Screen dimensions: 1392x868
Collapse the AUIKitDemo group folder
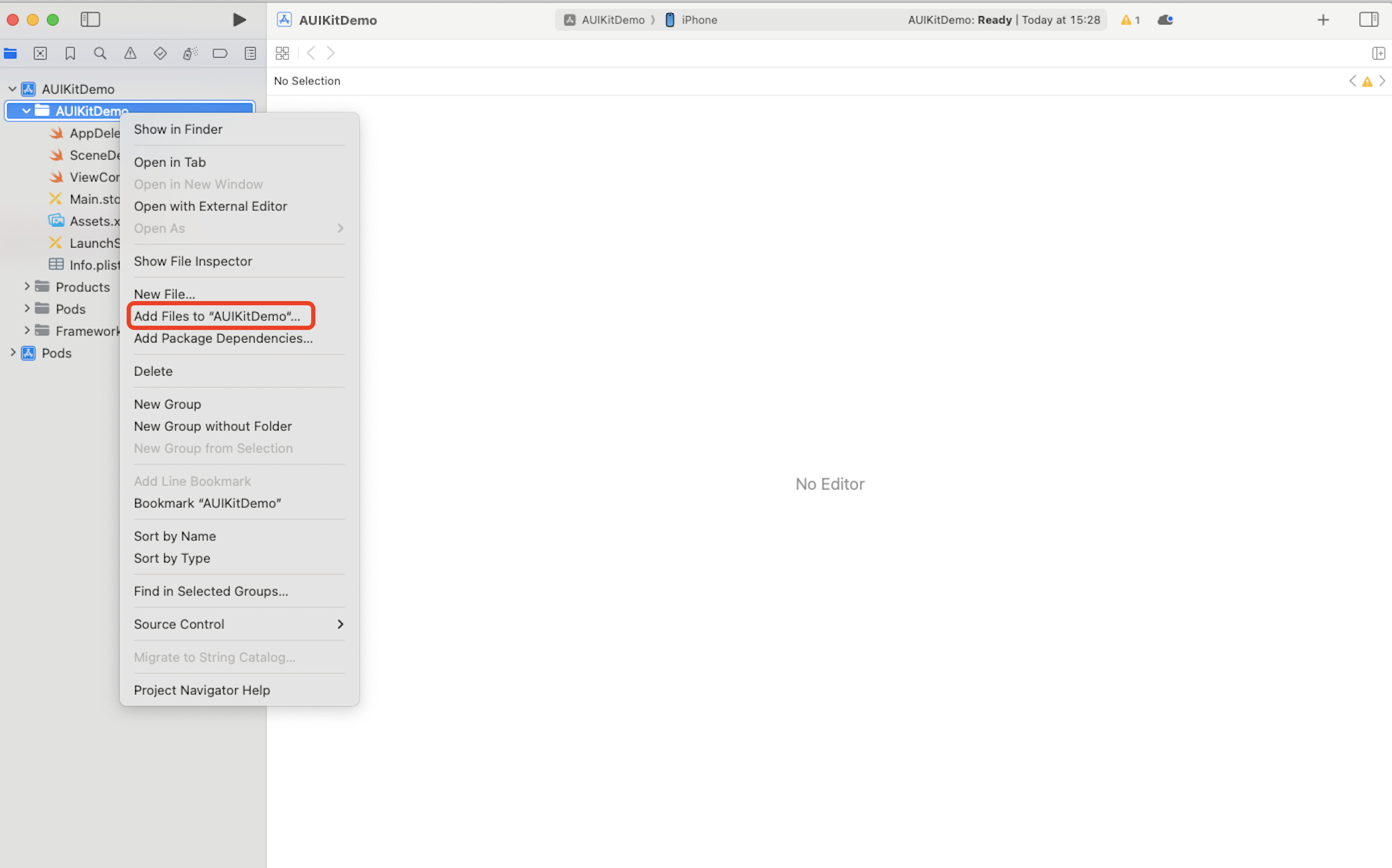[x=26, y=110]
